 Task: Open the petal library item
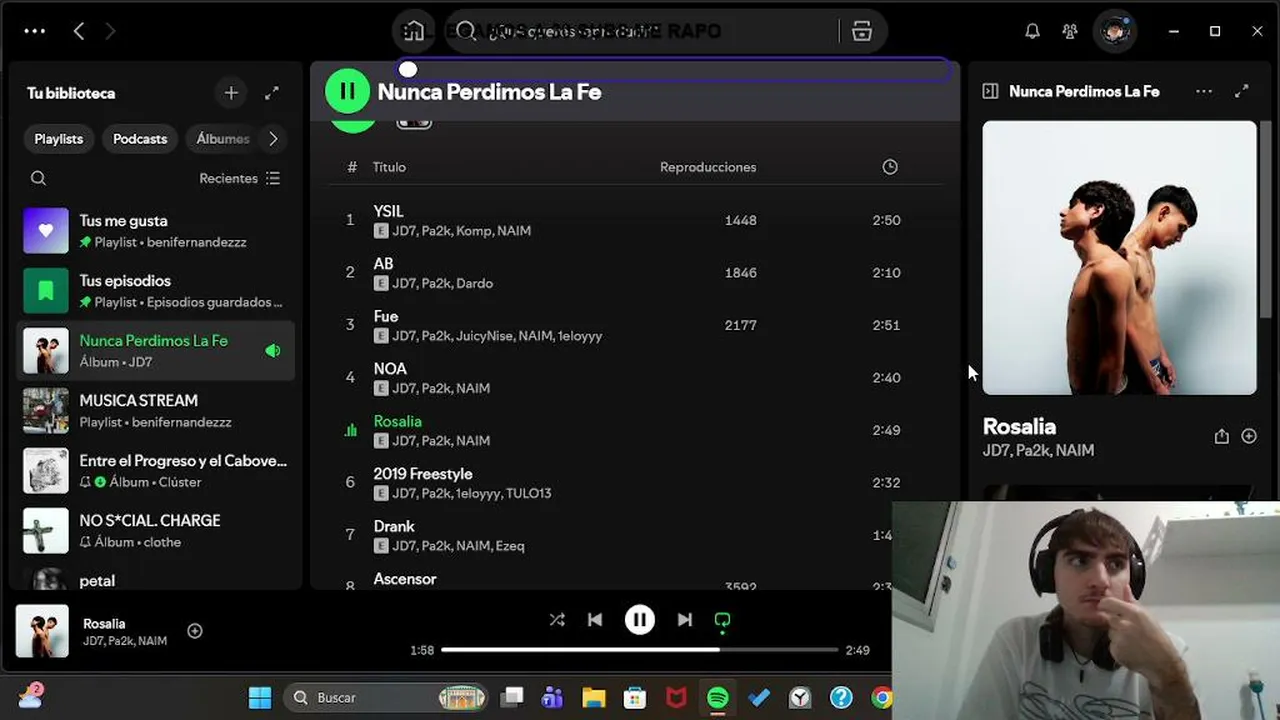(156, 579)
